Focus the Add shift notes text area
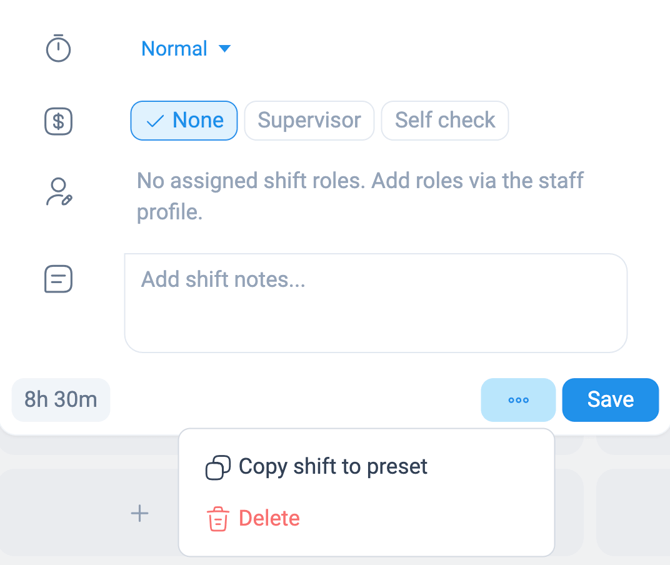The width and height of the screenshot is (670, 565). pos(376,303)
